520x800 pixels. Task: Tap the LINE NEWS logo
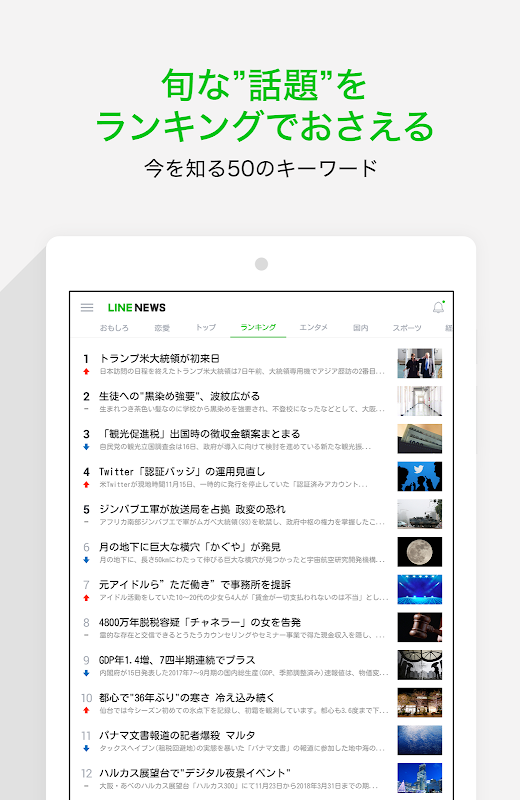pyautogui.click(x=137, y=308)
